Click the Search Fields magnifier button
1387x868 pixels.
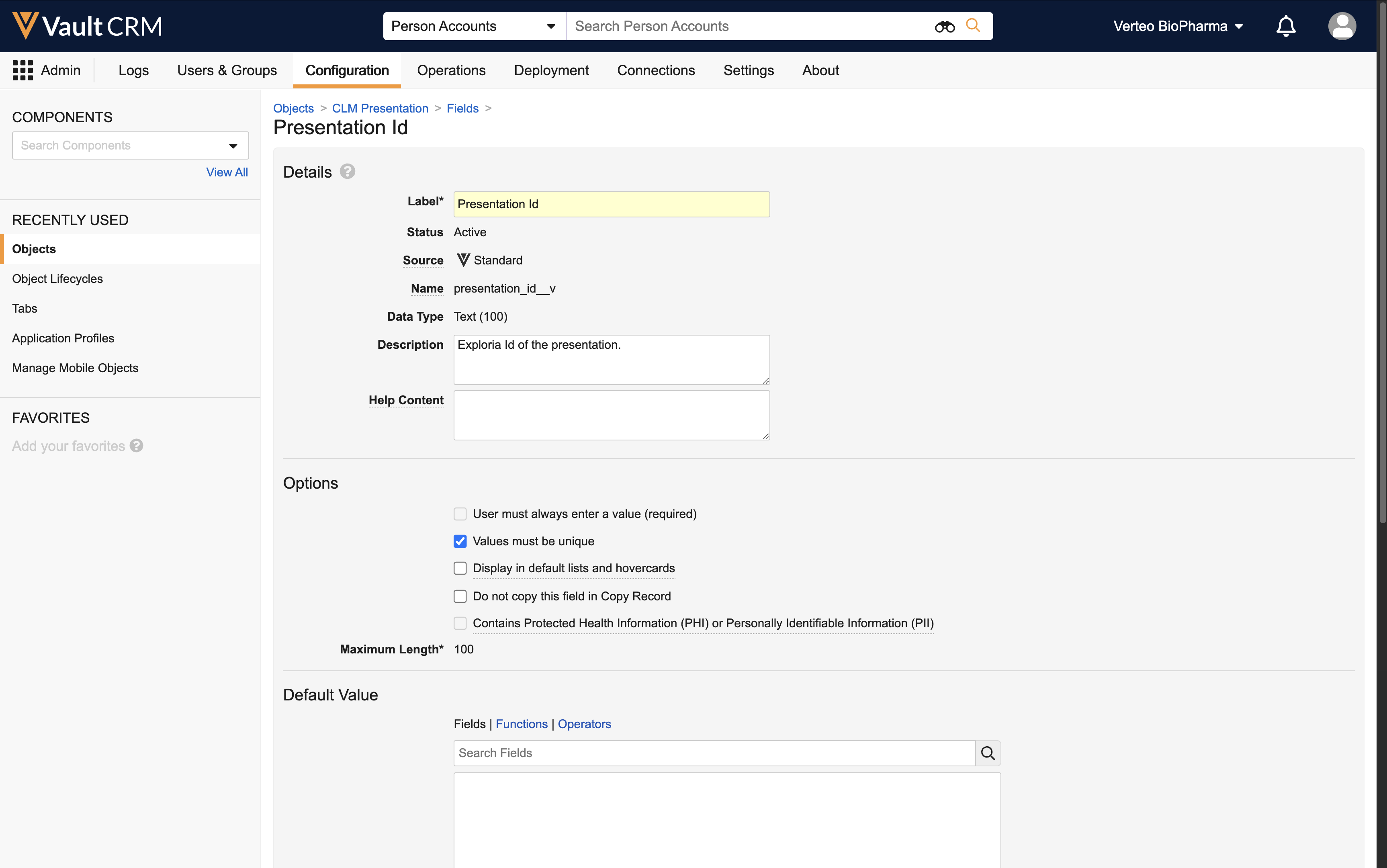pos(988,753)
